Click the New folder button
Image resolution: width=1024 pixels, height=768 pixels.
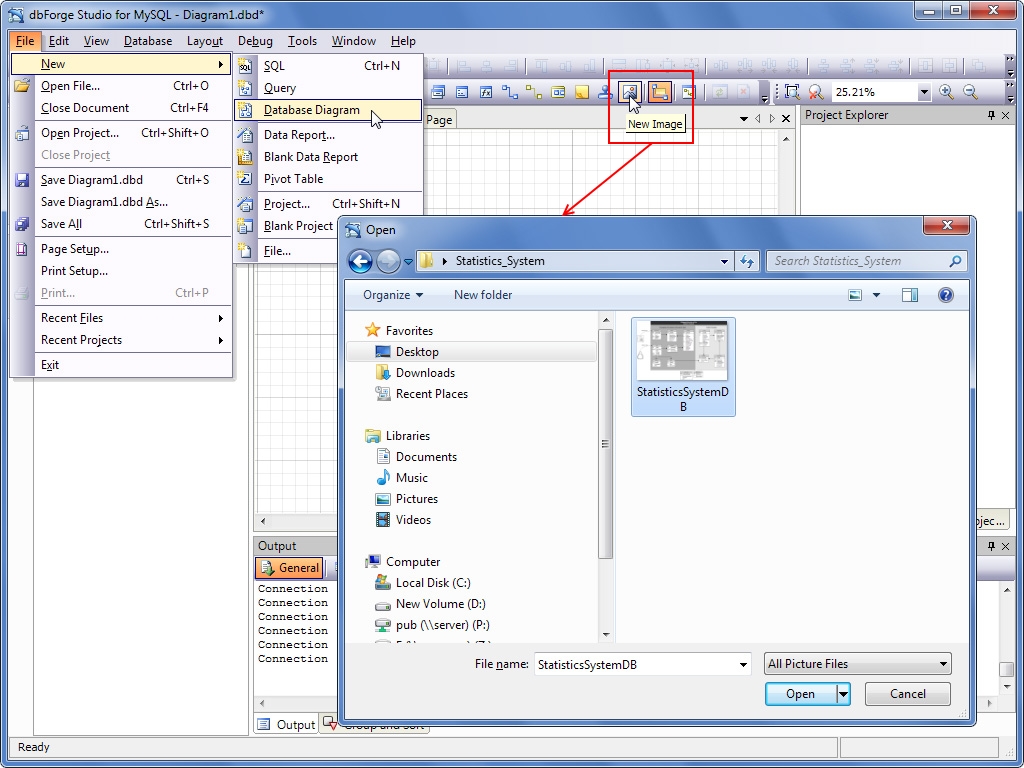pos(483,295)
